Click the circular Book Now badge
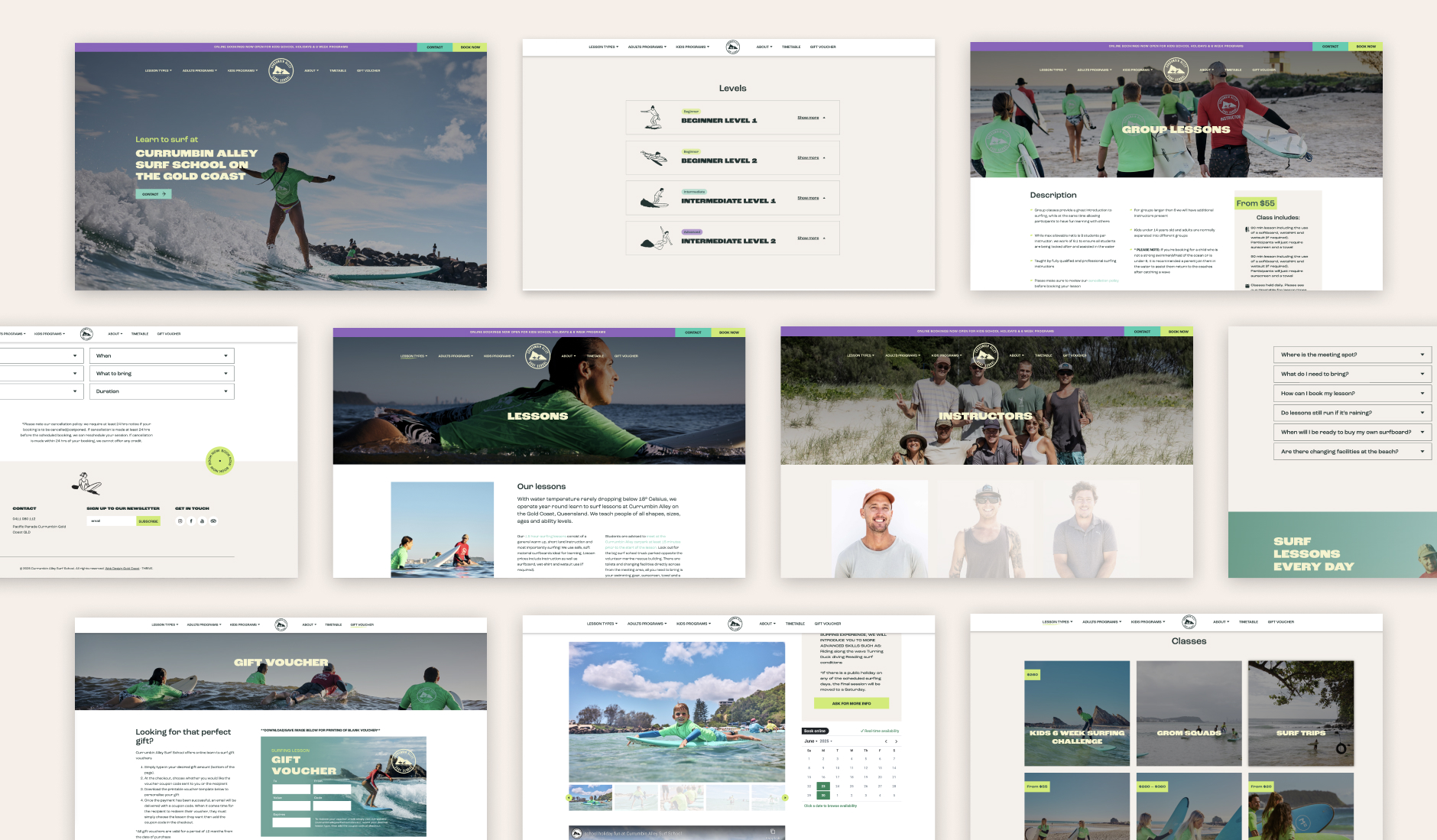The width and height of the screenshot is (1437, 840). (x=220, y=461)
